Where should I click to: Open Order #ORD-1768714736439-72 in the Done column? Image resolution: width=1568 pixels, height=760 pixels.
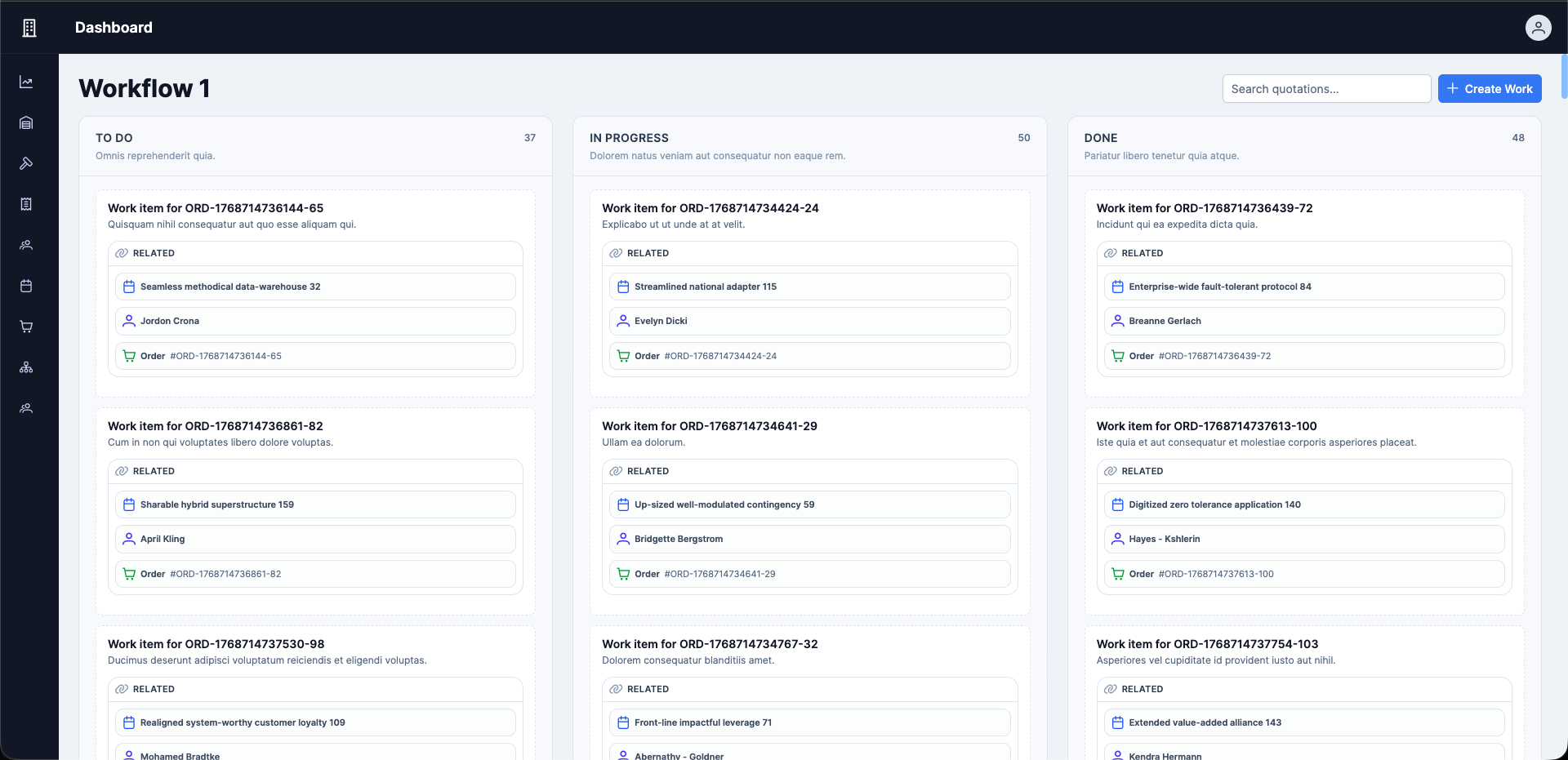click(1303, 355)
